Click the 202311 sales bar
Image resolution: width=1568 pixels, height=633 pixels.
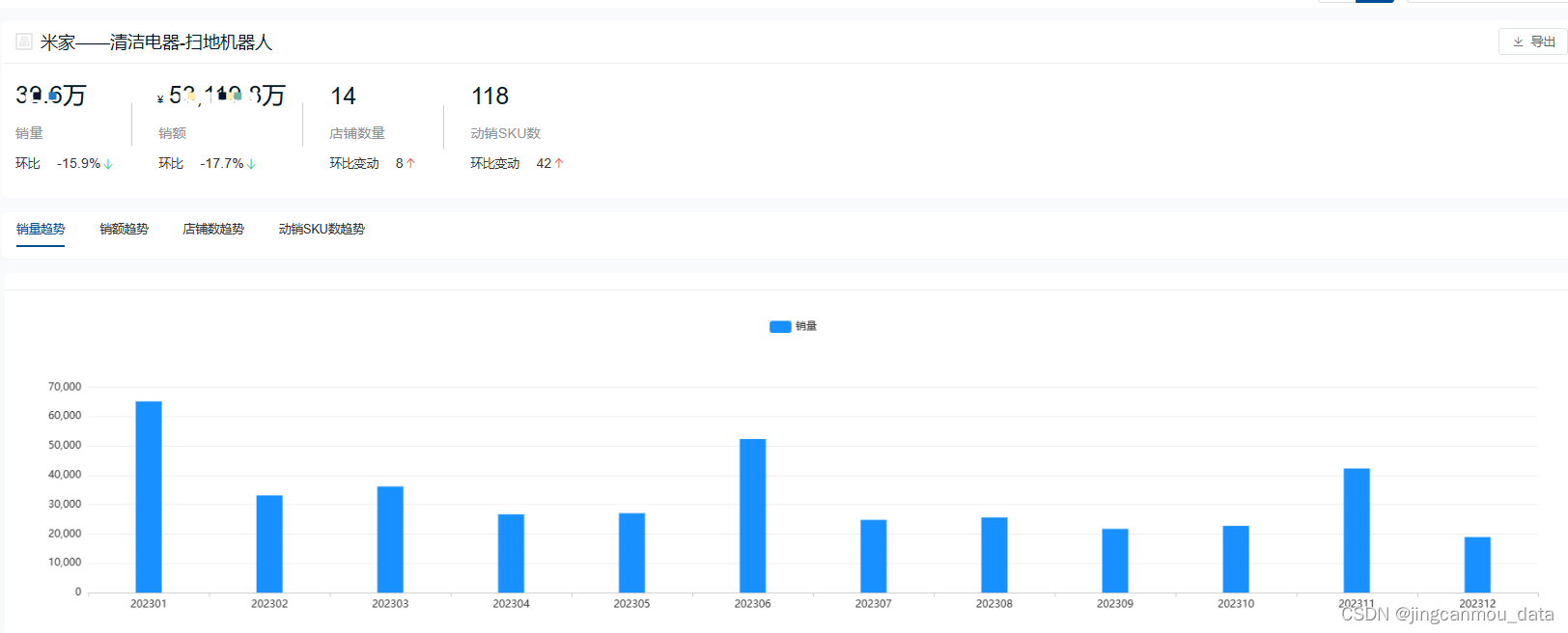[1357, 531]
